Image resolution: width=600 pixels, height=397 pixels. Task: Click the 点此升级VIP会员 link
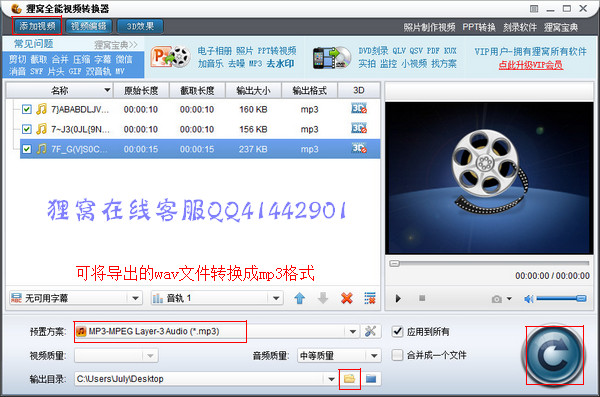click(x=530, y=65)
